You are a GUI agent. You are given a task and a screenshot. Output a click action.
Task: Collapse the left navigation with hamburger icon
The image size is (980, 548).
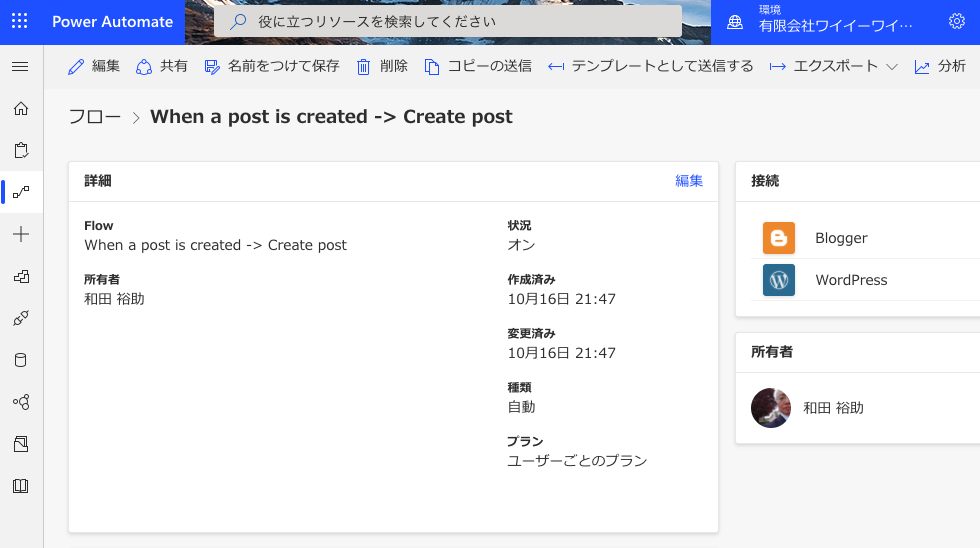(20, 66)
